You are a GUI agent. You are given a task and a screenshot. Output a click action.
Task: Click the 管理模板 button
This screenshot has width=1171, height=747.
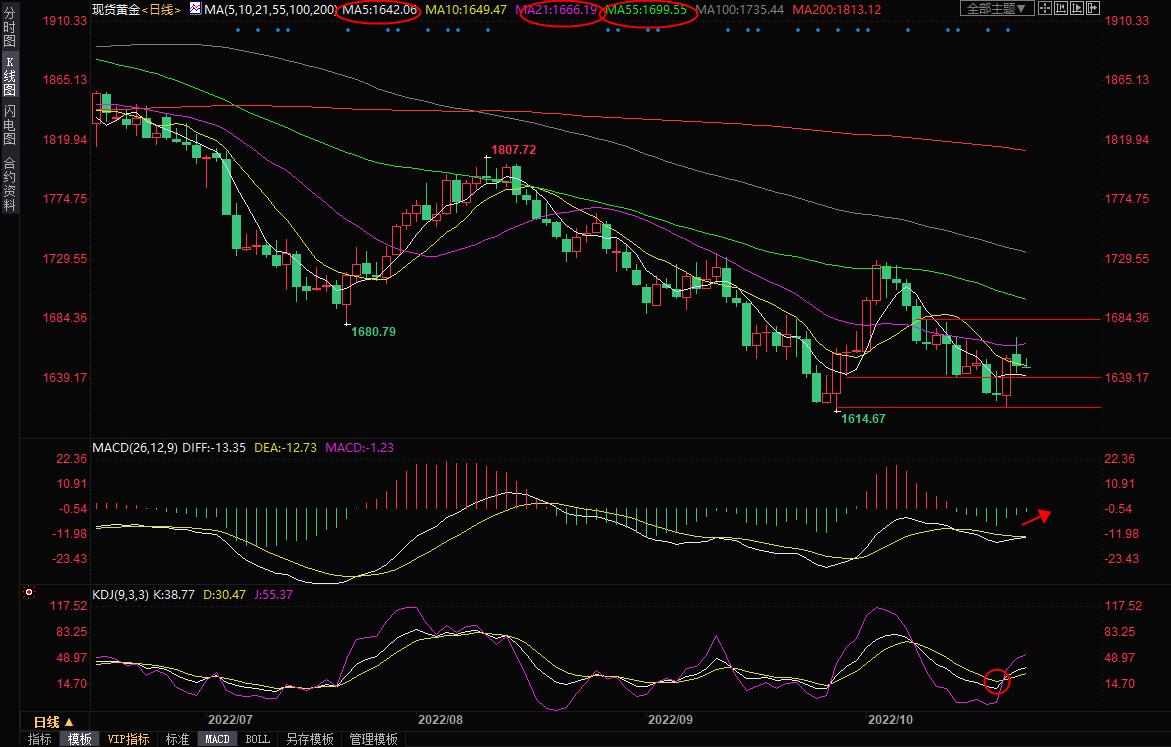click(x=373, y=739)
